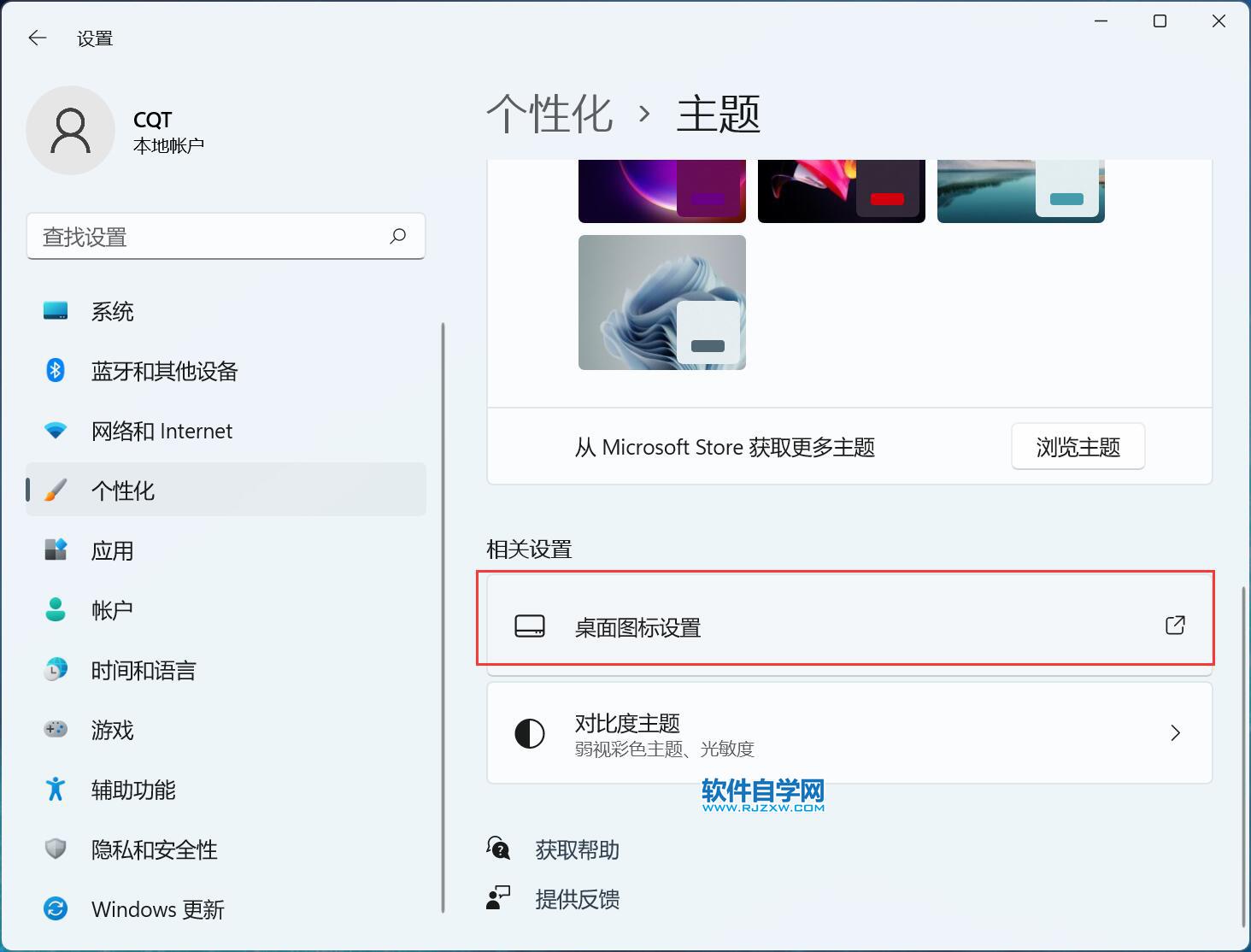This screenshot has width=1251, height=952.
Task: Open 获取帮助 link
Action: point(577,849)
